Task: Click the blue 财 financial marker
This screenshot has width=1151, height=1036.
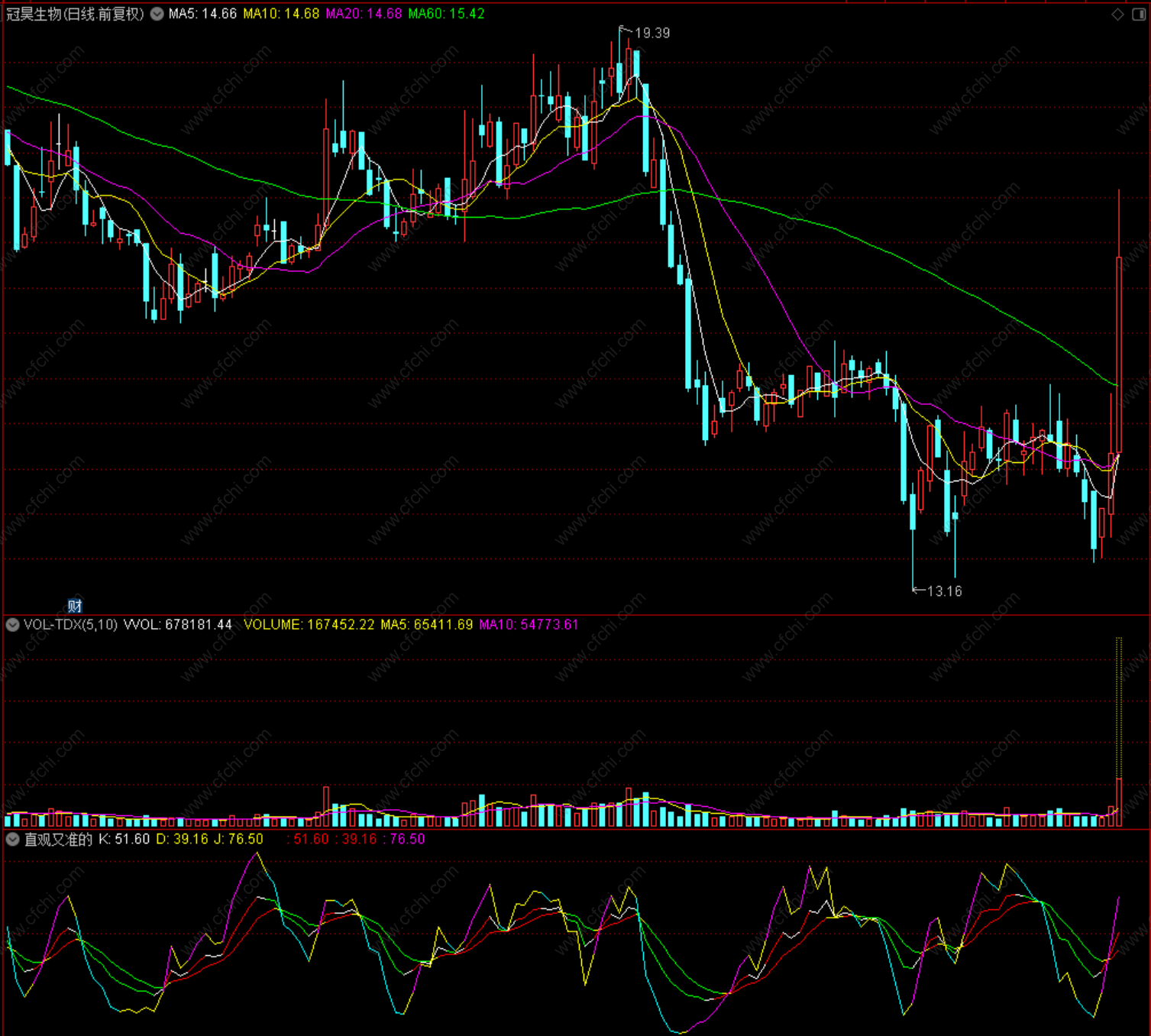Action: pyautogui.click(x=75, y=606)
